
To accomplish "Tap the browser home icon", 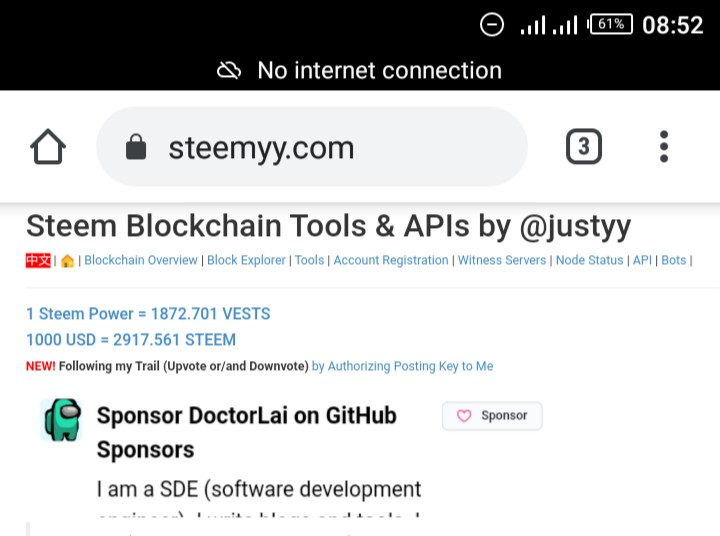I will pyautogui.click(x=48, y=148).
